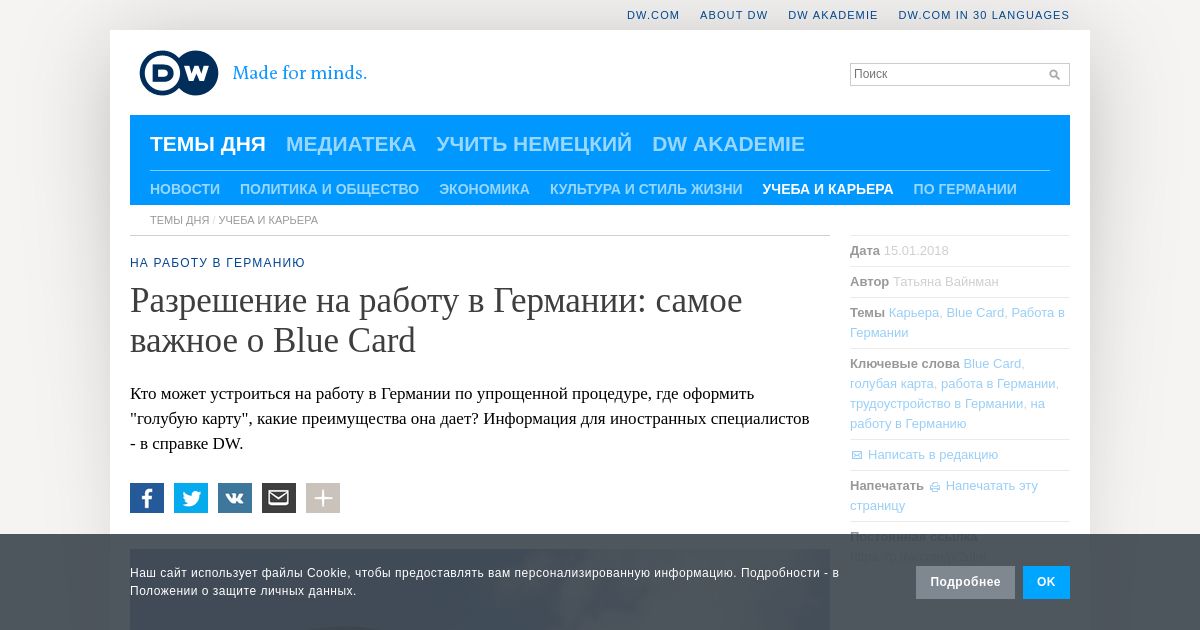The height and width of the screenshot is (630, 1200).
Task: Open ЭКОНОМИКА section
Action: click(x=484, y=189)
